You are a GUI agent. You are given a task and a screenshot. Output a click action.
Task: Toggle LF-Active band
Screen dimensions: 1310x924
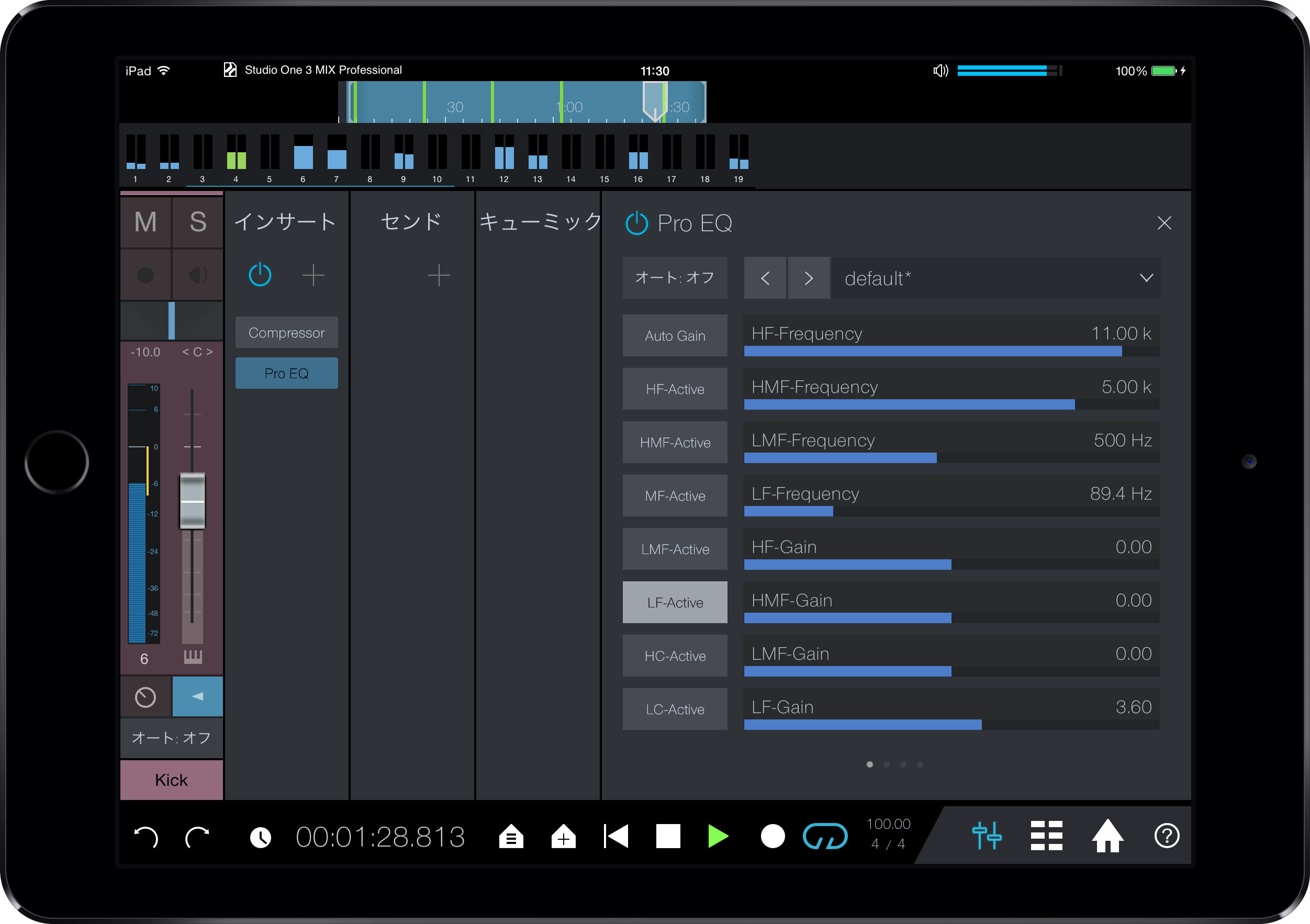tap(675, 603)
